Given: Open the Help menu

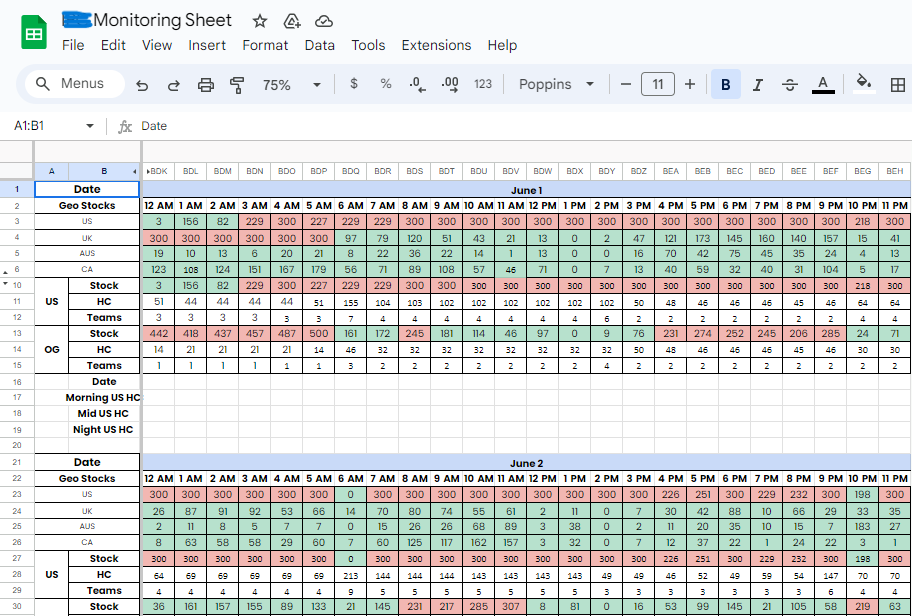Looking at the screenshot, I should 502,45.
